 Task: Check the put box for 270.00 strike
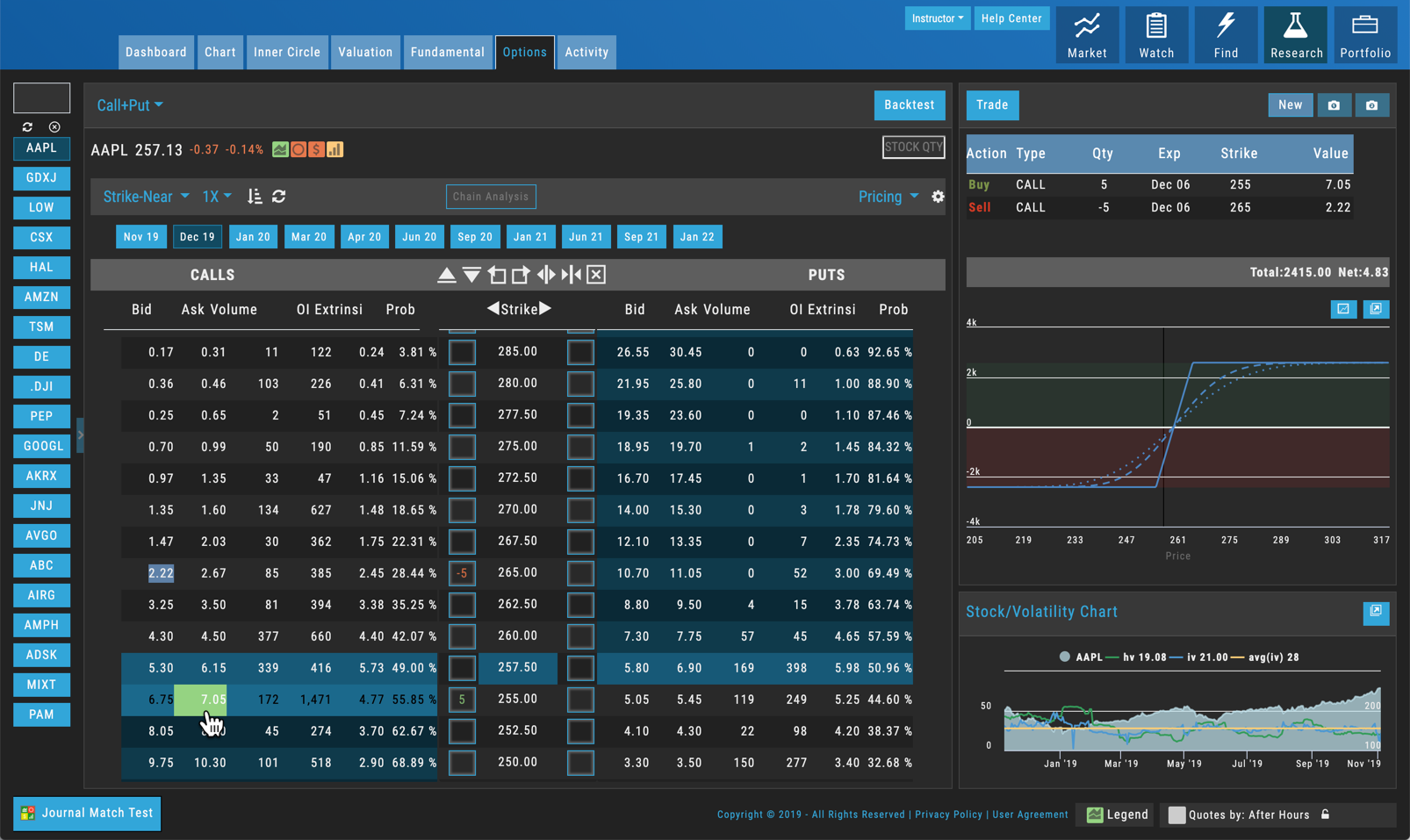tap(580, 510)
